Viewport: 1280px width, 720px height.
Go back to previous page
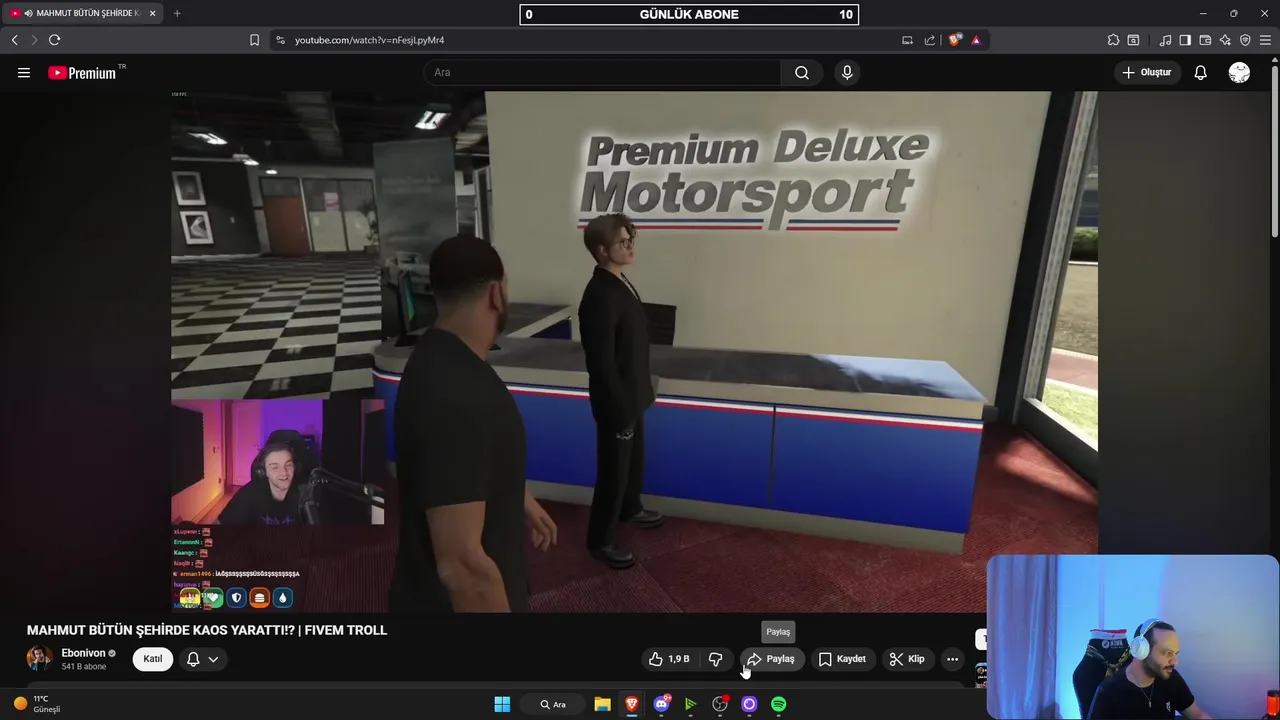click(14, 40)
